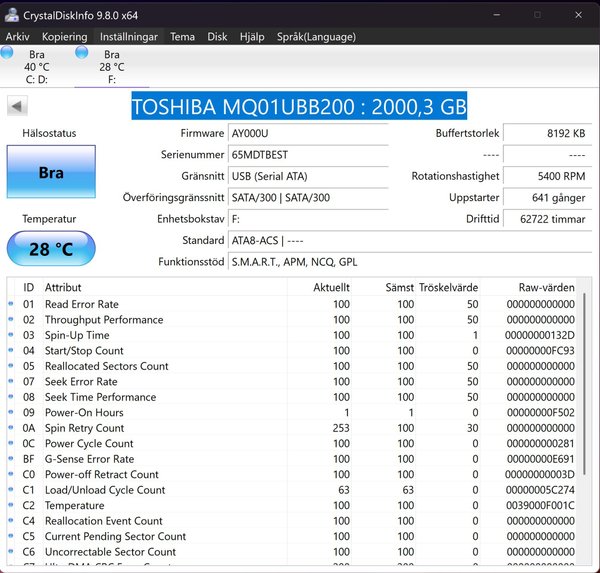The width and height of the screenshot is (600, 573).
Task: Open the Kopiering menu
Action: 65,37
